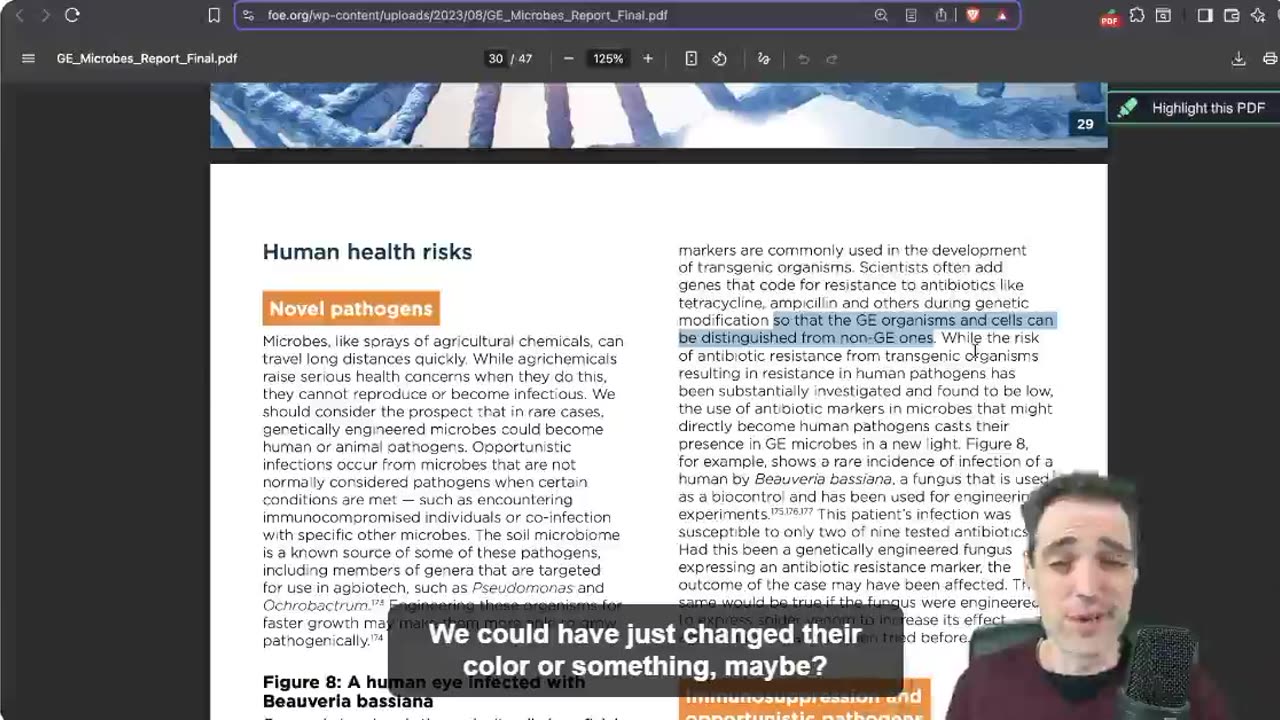Image resolution: width=1280 pixels, height=720 pixels.
Task: Zoom out the PDF with minus button
Action: (x=568, y=59)
